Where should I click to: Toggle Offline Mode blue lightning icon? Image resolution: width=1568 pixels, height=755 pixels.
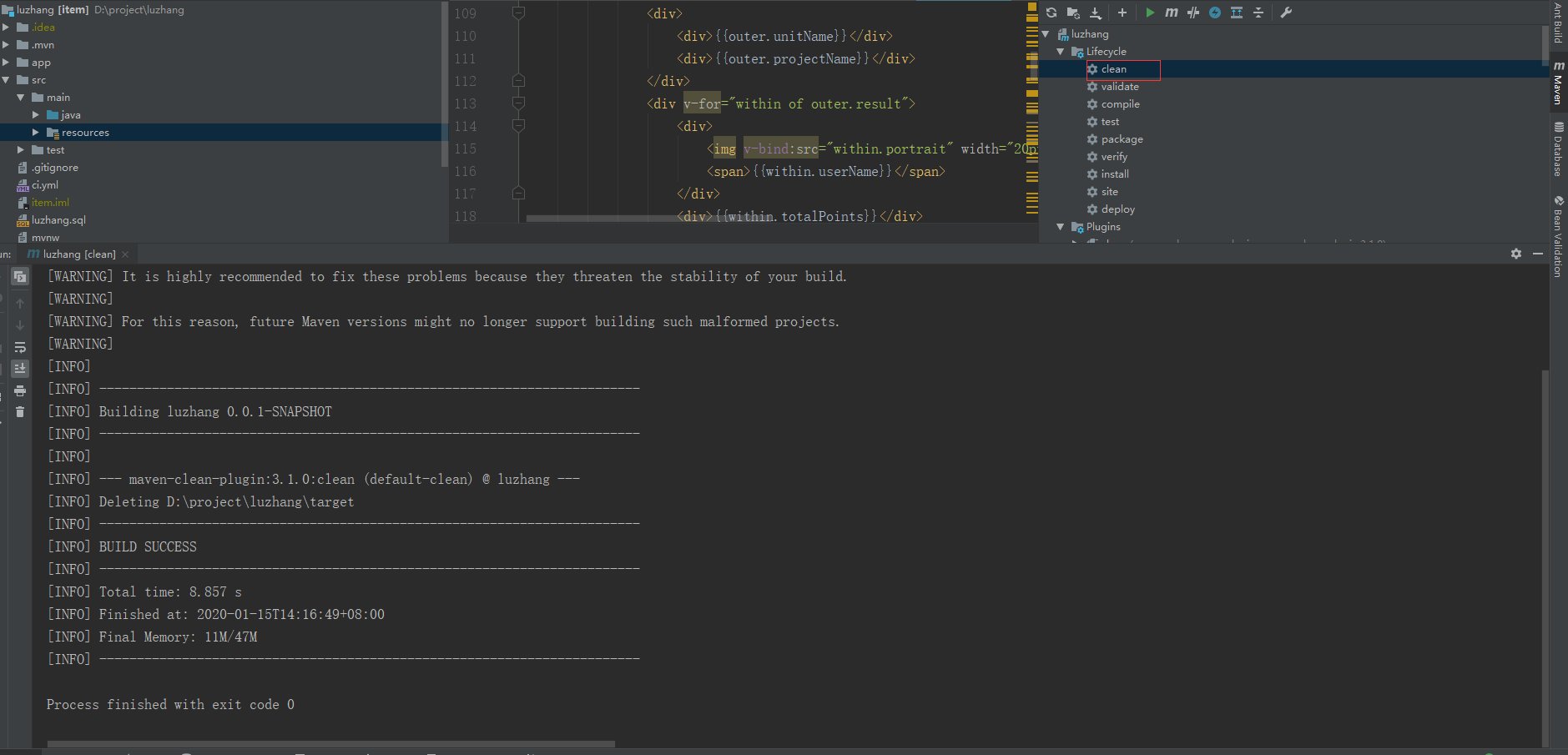click(1215, 13)
